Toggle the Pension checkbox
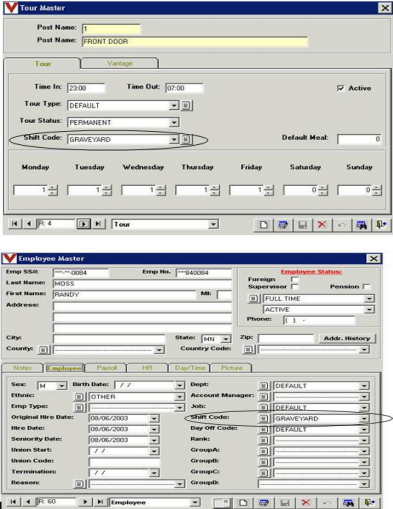This screenshot has height=509, width=393. pyautogui.click(x=366, y=286)
